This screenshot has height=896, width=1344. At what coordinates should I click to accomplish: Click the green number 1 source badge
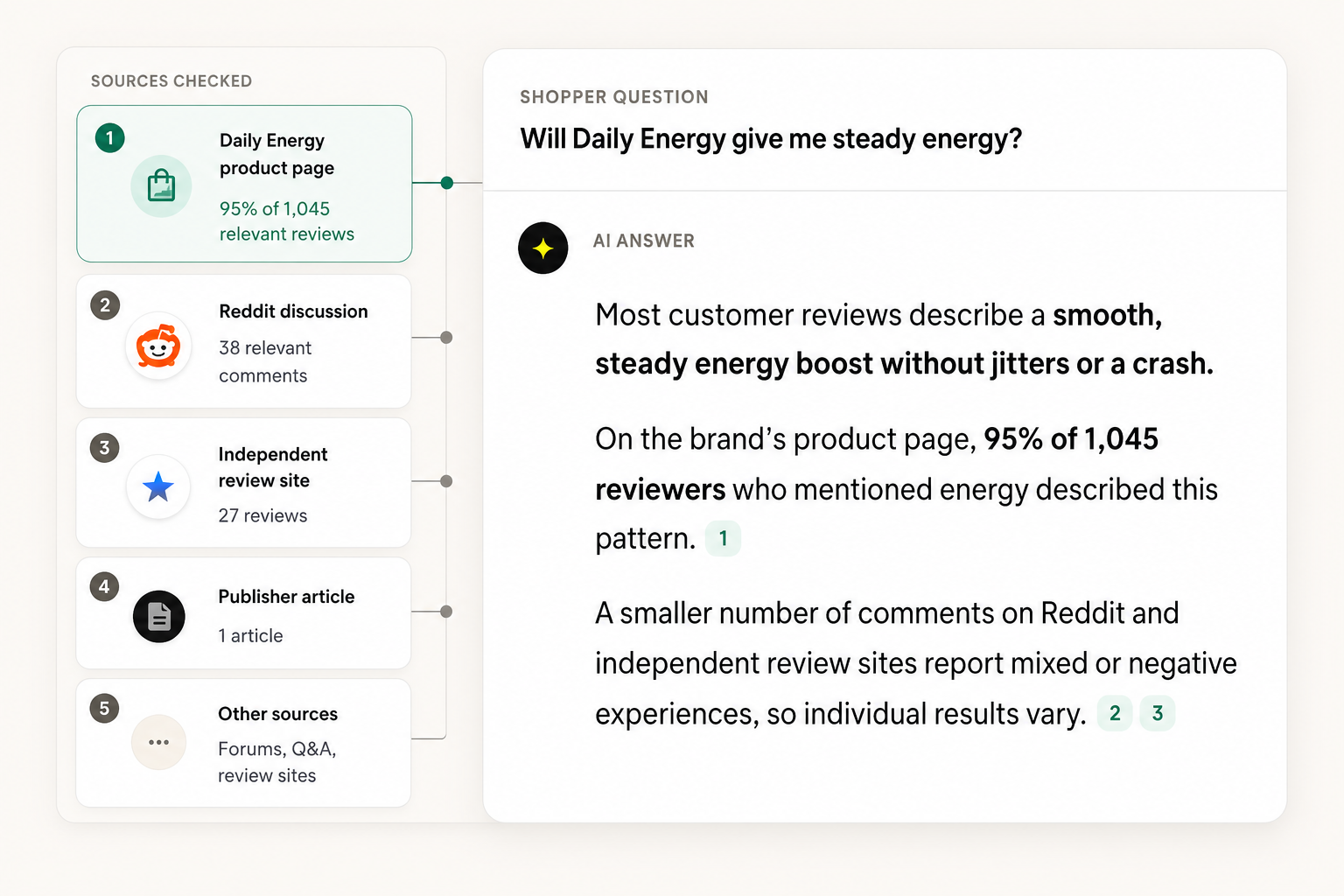[x=109, y=137]
